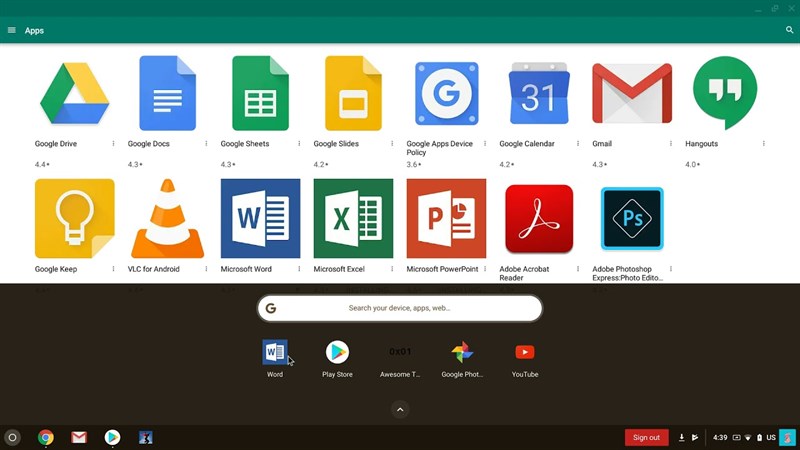This screenshot has height=450, width=800.
Task: Open options menu for Hangouts
Action: coord(763,143)
